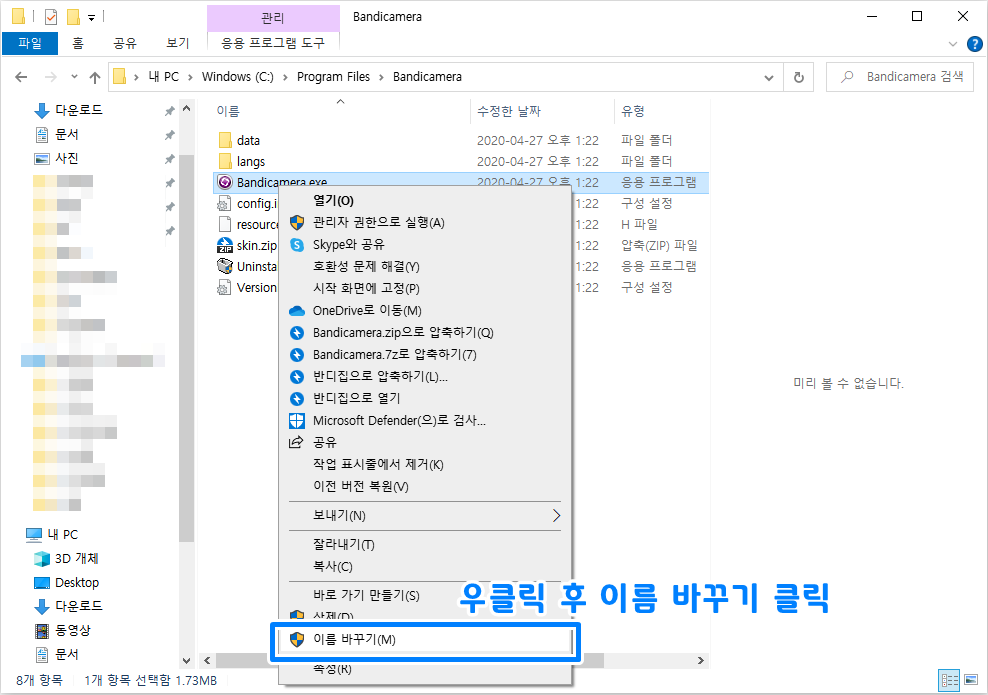Viewport: 988px width, 695px height.
Task: Choose 공유 in the context menu
Action: click(x=425, y=442)
